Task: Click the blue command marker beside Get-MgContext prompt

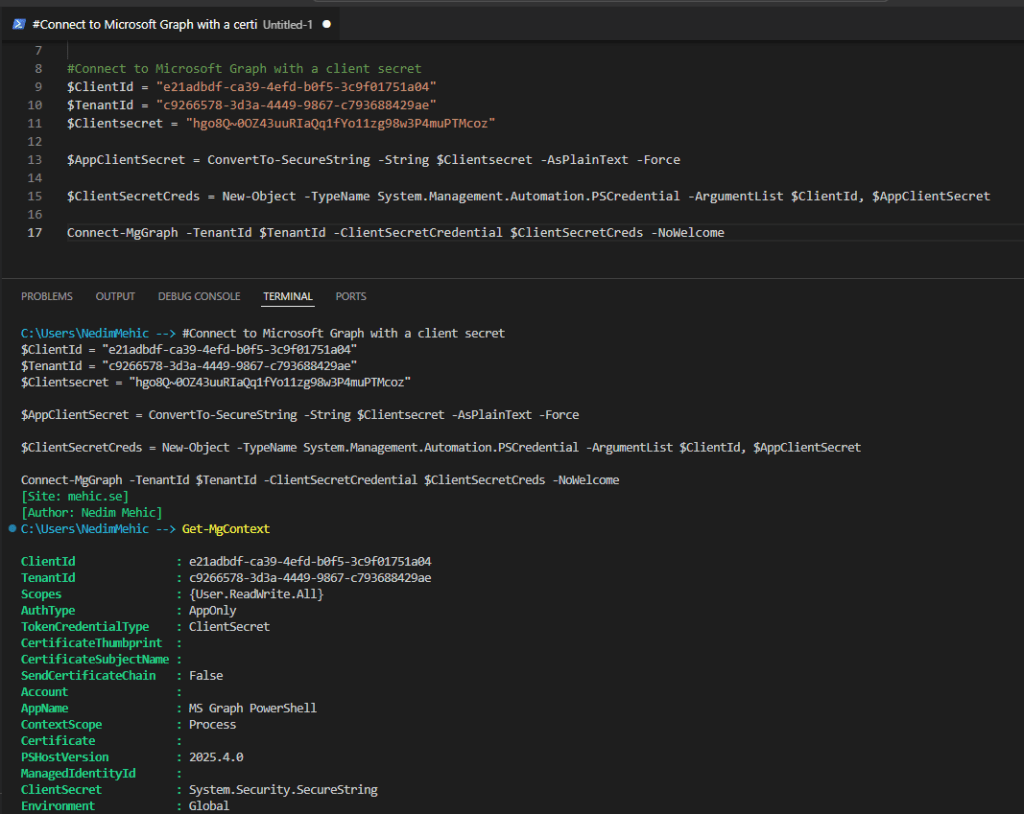Action: pyautogui.click(x=12, y=527)
